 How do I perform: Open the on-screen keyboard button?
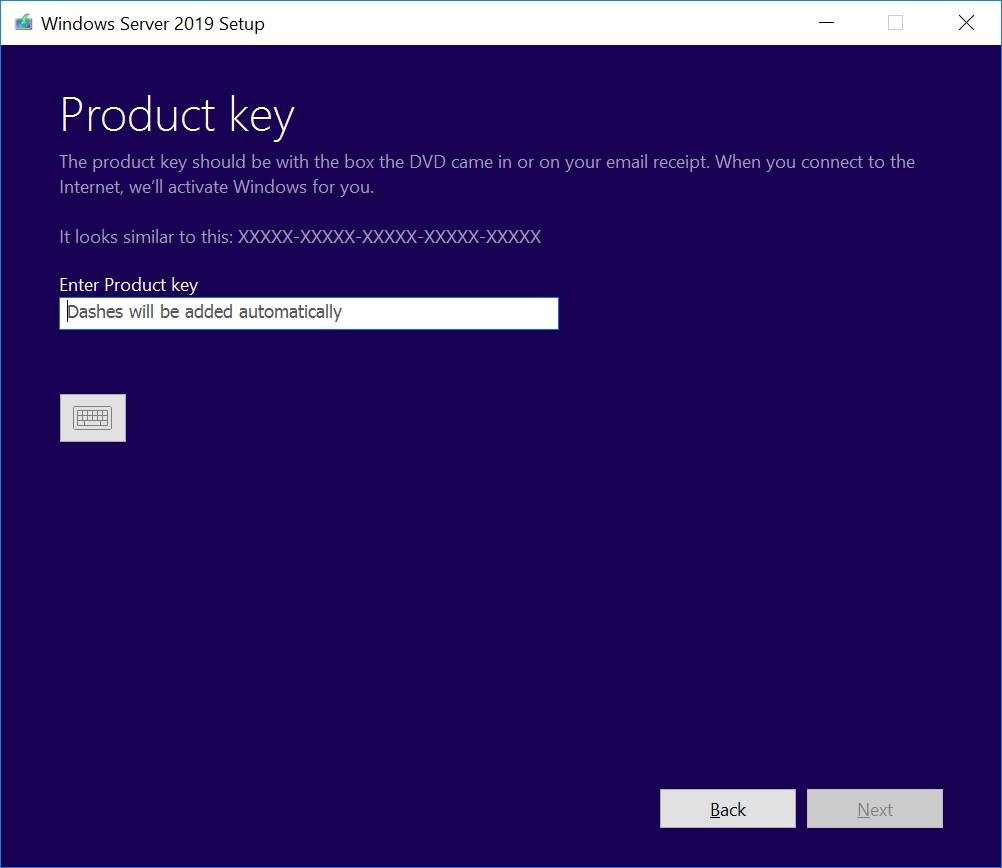93,418
